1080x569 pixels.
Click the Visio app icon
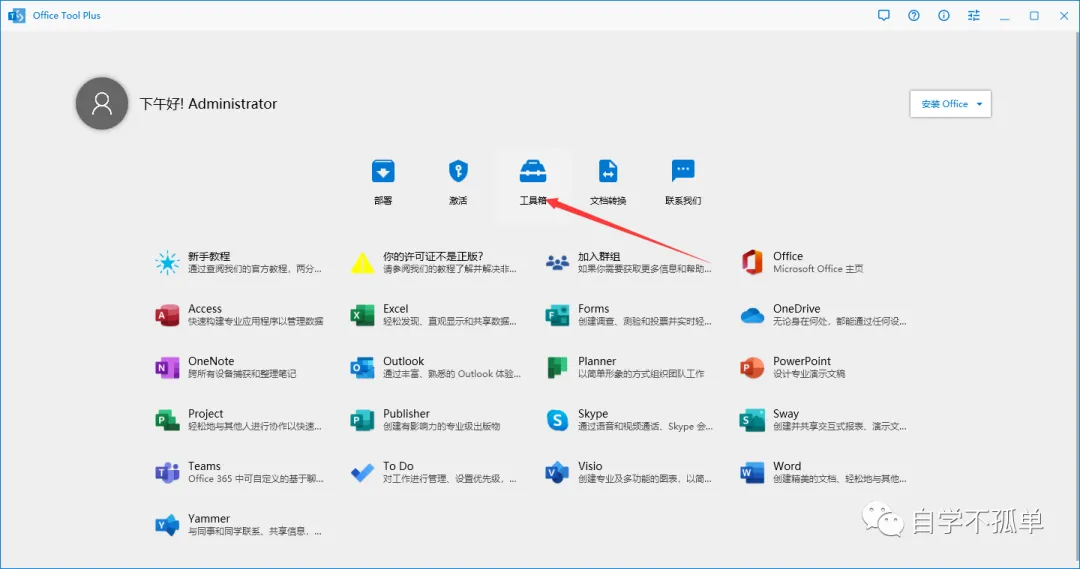click(x=557, y=473)
